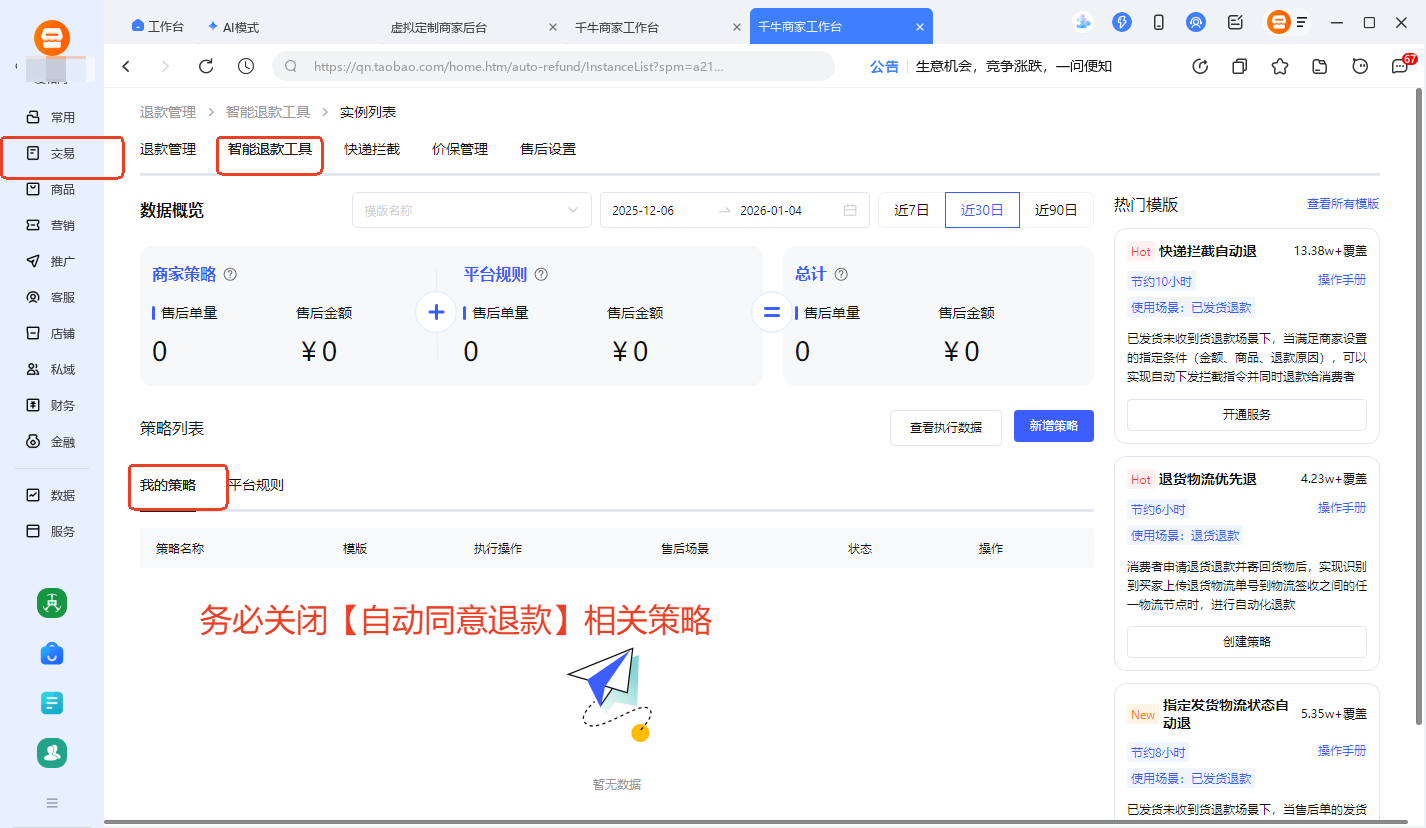The image size is (1426, 828).
Task: Close the inactive 千牛商家工作台 tab
Action: tap(737, 28)
